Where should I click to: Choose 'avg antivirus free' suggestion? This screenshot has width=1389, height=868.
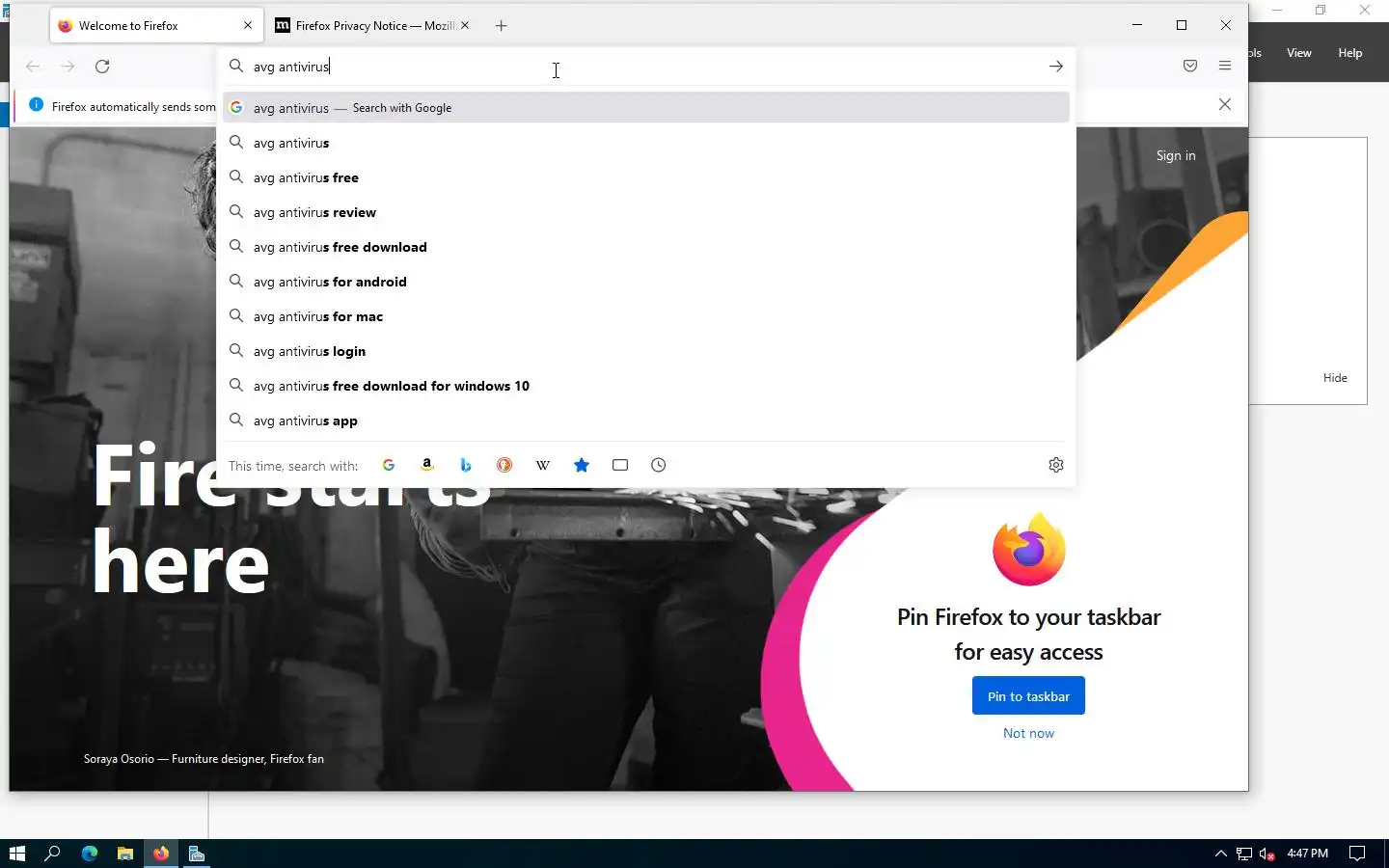[646, 177]
